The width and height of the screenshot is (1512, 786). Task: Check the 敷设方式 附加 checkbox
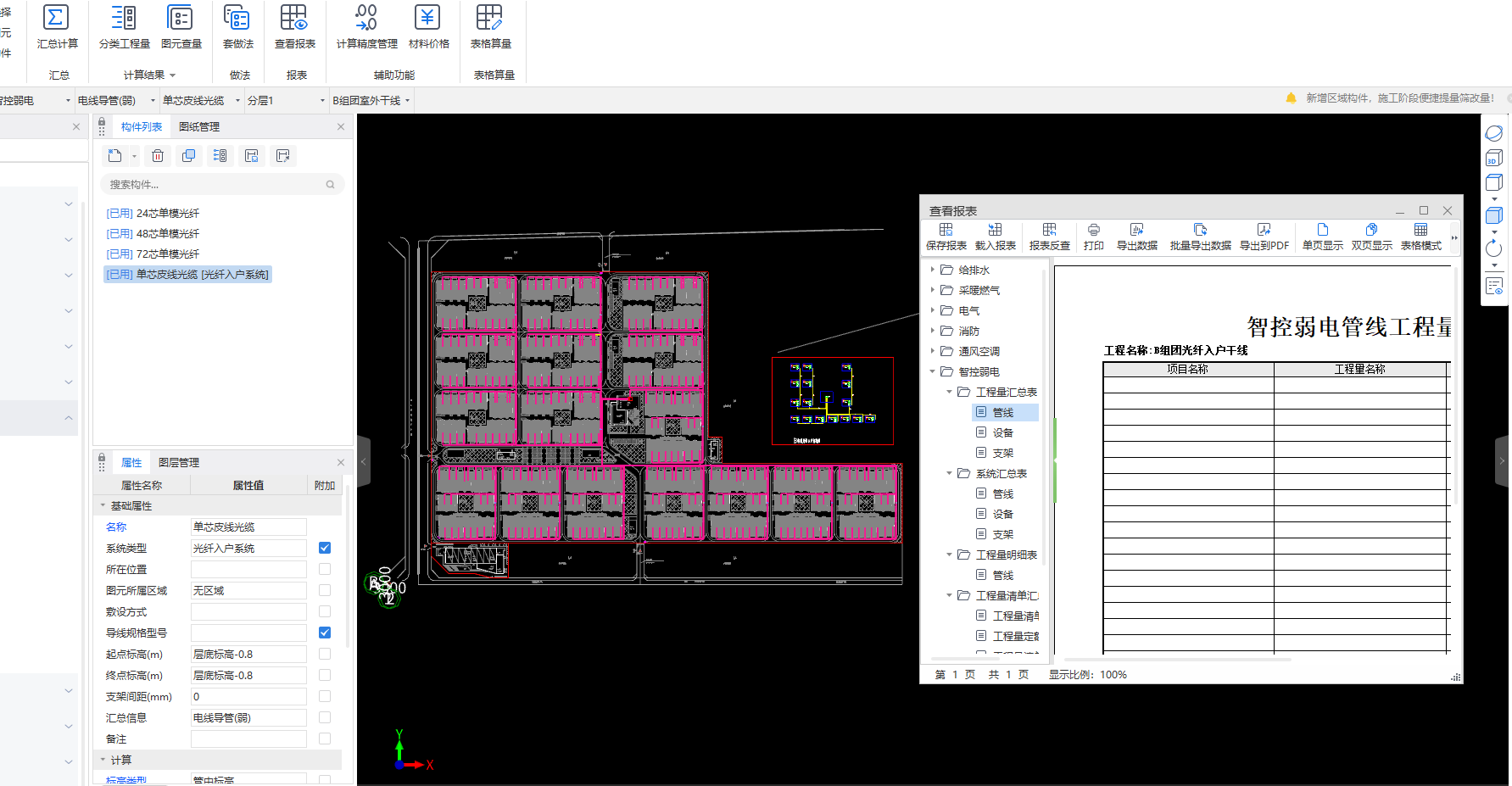(x=325, y=611)
